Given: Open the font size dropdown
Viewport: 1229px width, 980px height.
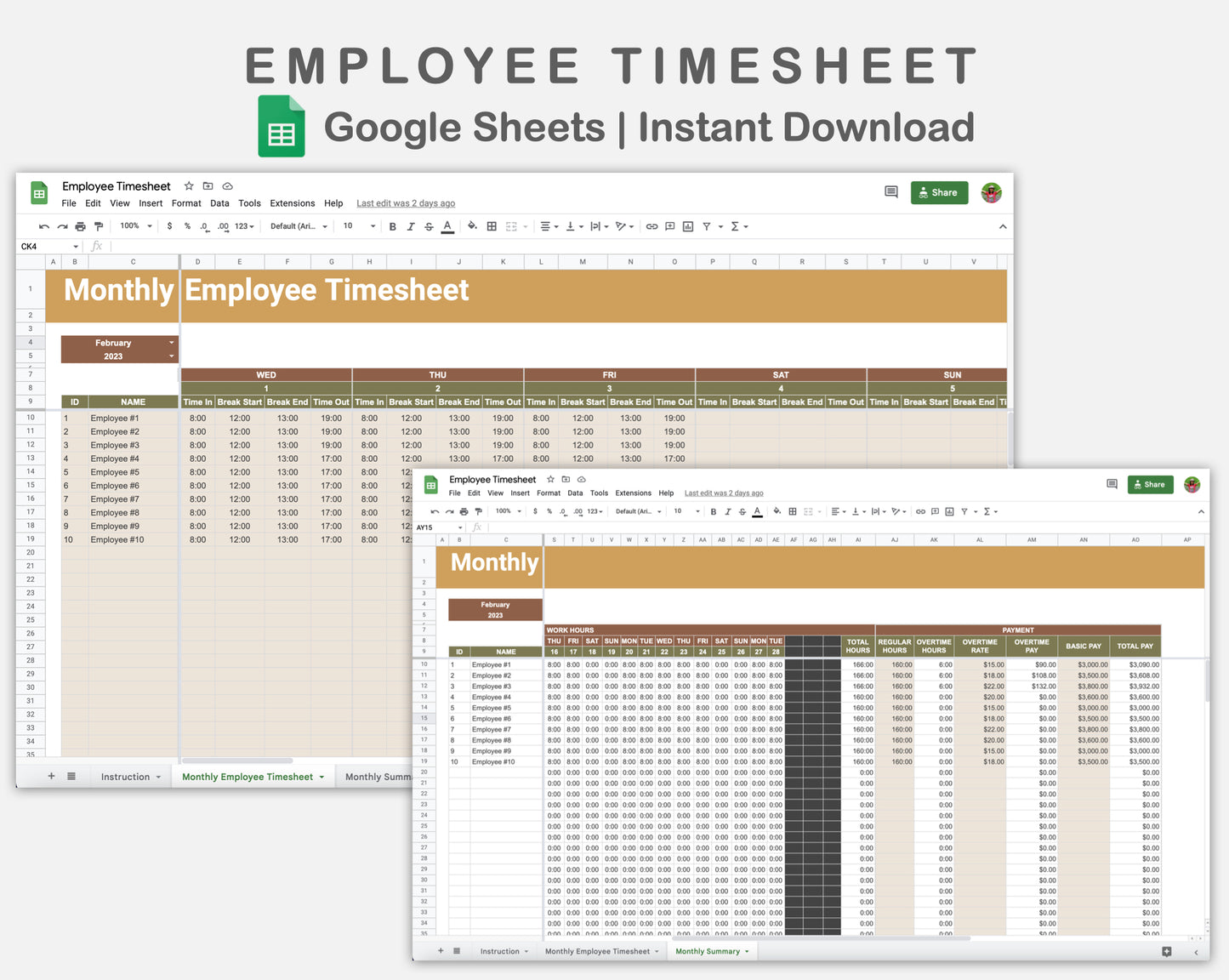Looking at the screenshot, I should click(x=355, y=225).
